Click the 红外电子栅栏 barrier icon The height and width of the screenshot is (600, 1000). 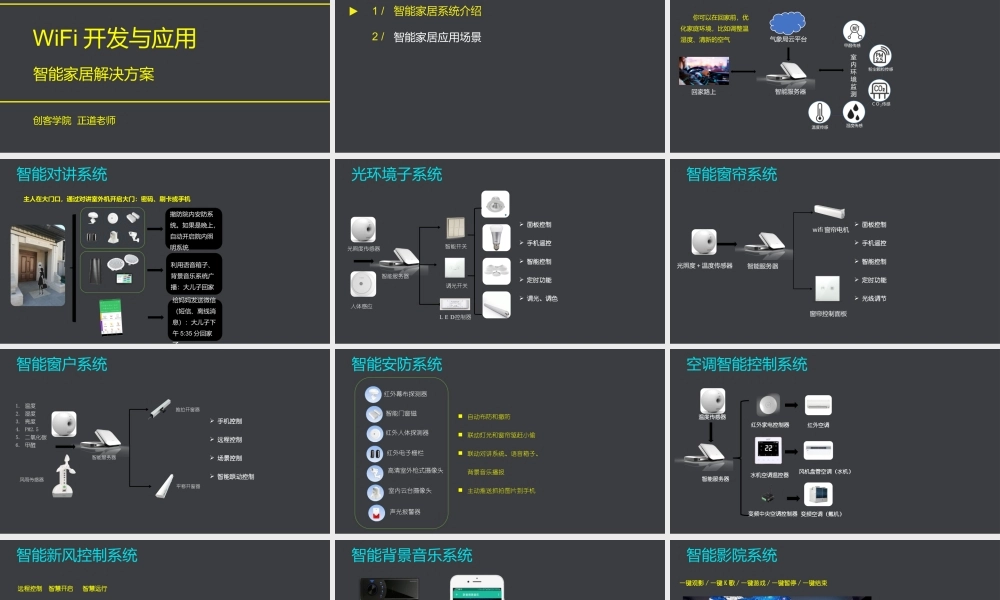pyautogui.click(x=375, y=453)
